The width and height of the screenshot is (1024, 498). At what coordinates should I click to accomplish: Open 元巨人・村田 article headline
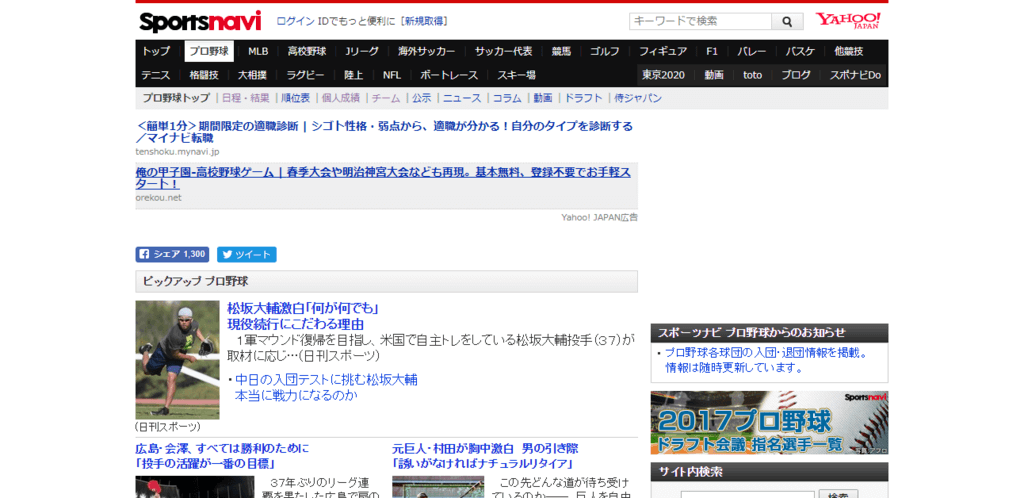pos(485,456)
